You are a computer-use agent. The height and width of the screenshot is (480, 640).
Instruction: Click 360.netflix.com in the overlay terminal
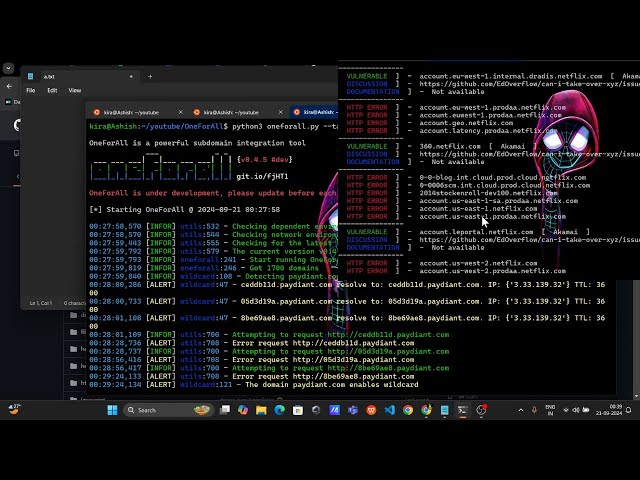point(450,146)
